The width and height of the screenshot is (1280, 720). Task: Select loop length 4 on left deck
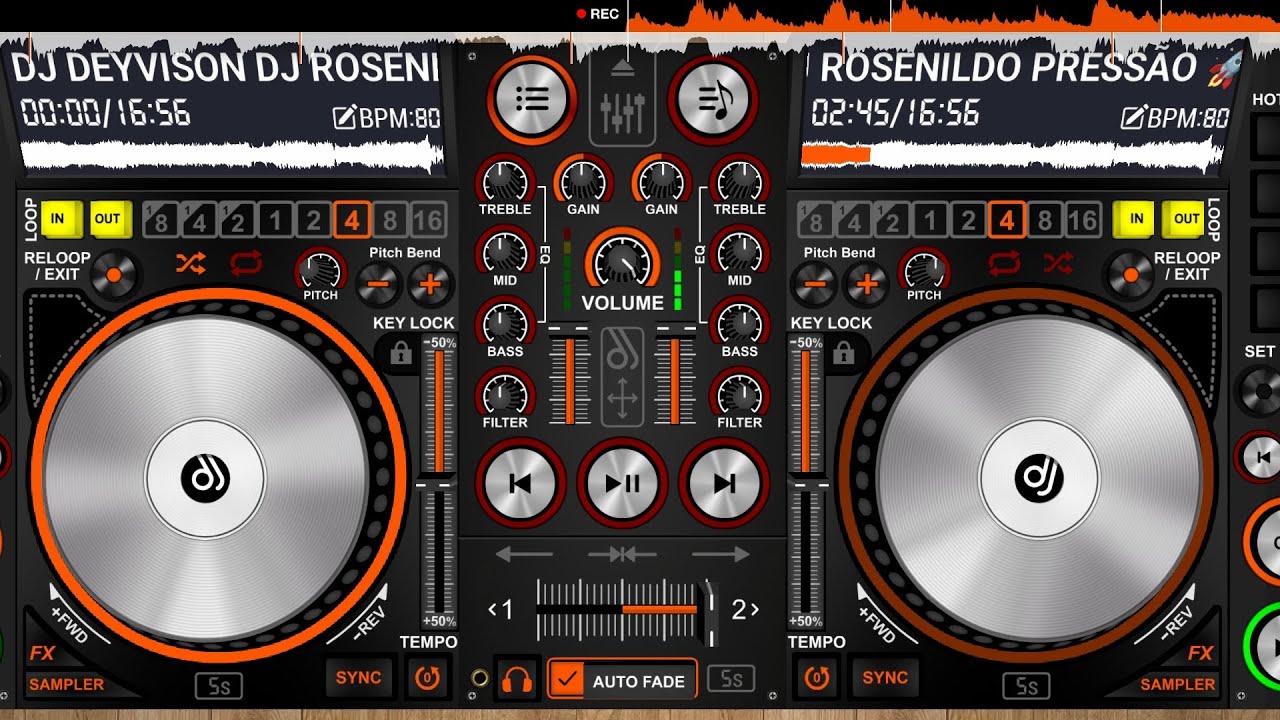click(x=352, y=220)
